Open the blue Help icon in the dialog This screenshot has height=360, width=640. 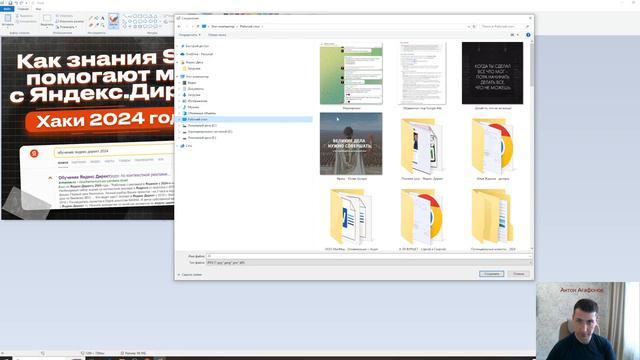click(x=528, y=35)
